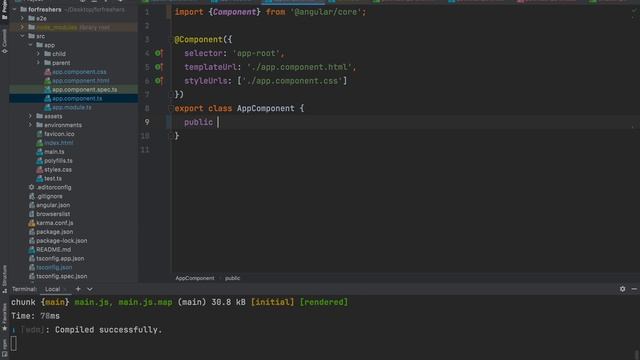This screenshot has height=360, width=640.
Task: Open .editorconfig file
Action: tap(53, 187)
